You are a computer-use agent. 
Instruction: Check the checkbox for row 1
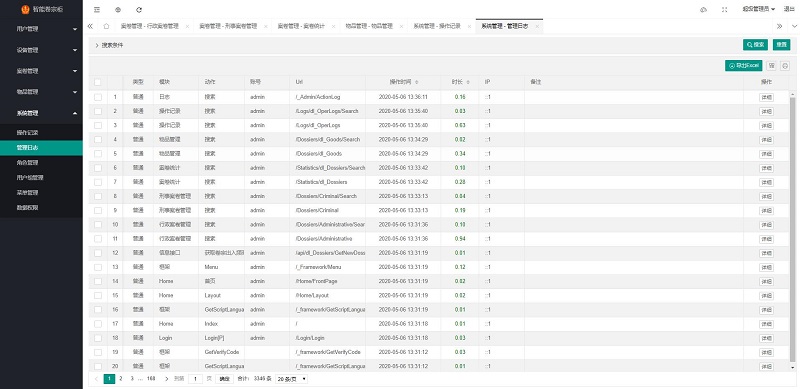[97, 97]
